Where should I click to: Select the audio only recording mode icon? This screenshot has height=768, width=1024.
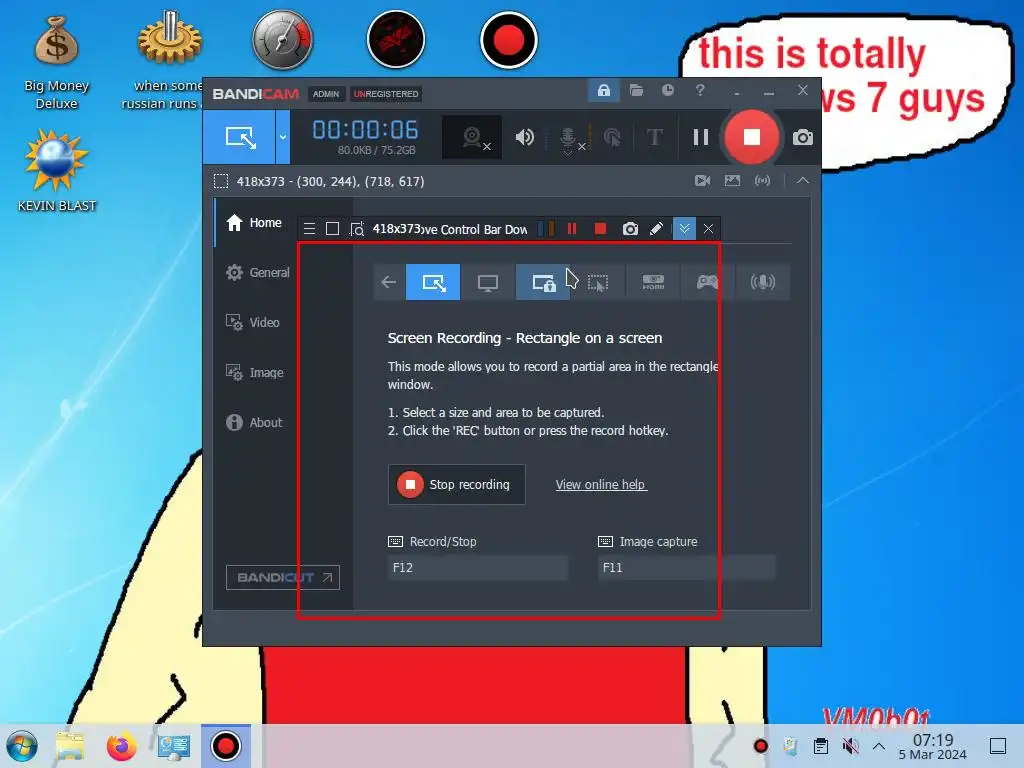coord(762,282)
